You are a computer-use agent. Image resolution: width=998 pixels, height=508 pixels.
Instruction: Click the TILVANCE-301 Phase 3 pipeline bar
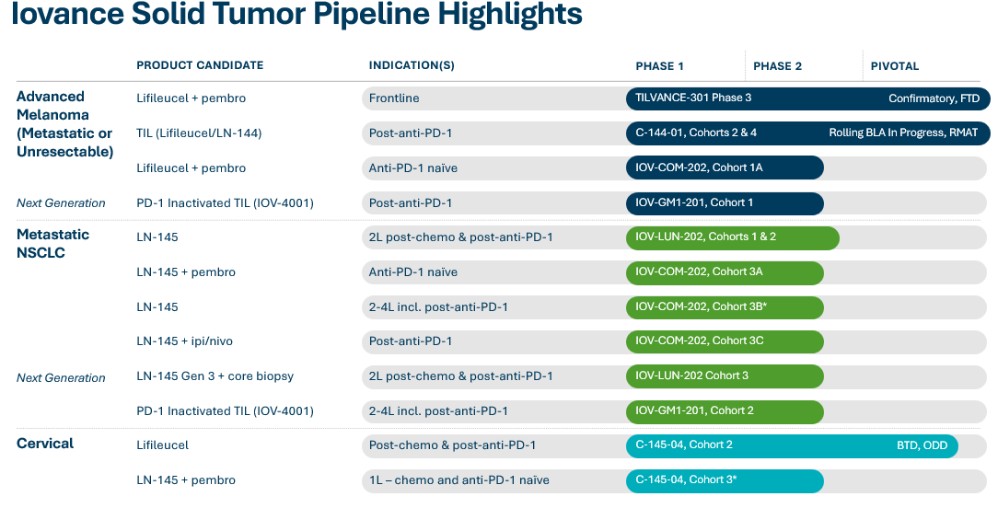point(806,98)
